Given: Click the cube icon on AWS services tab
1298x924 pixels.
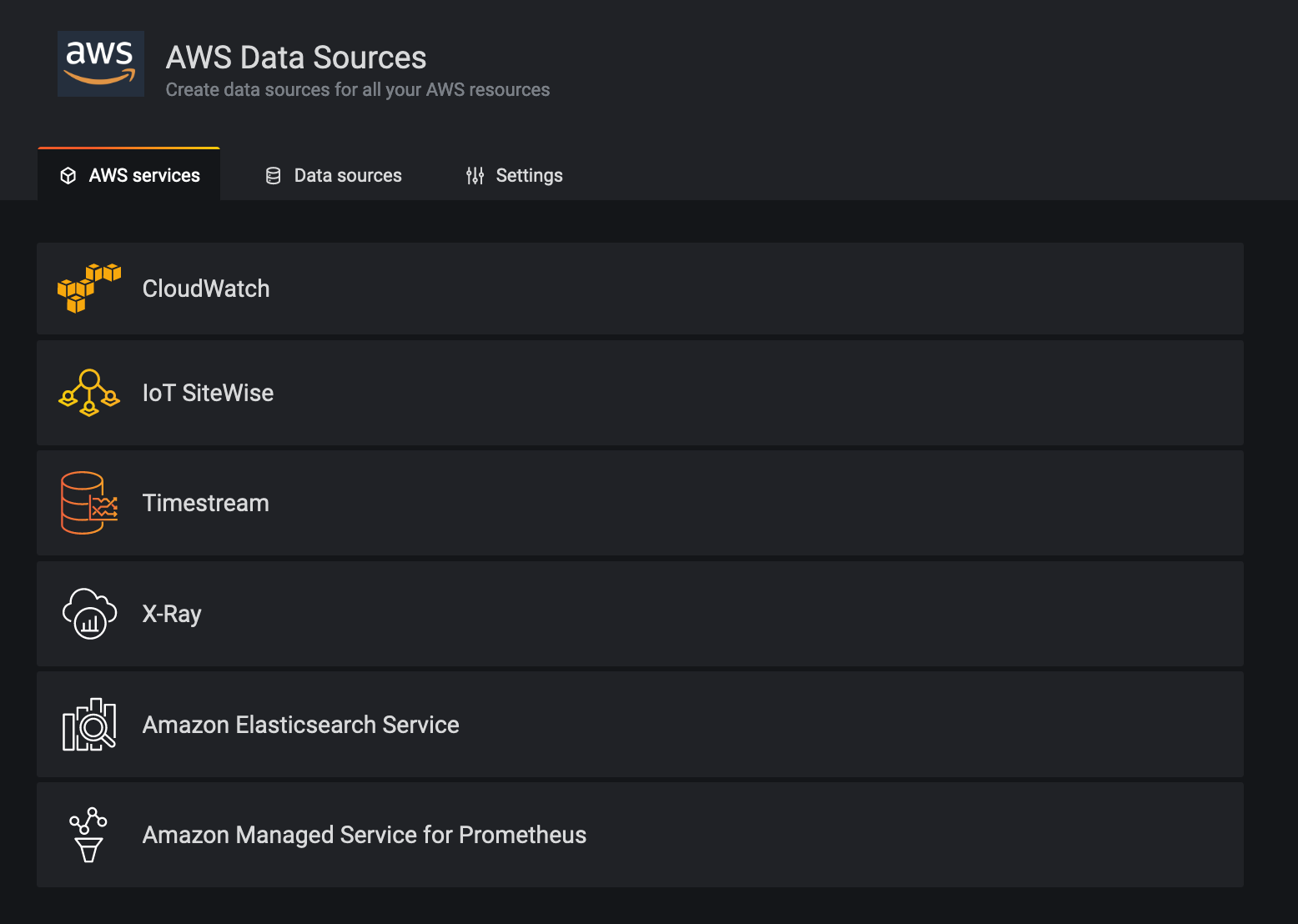Looking at the screenshot, I should pyautogui.click(x=68, y=175).
